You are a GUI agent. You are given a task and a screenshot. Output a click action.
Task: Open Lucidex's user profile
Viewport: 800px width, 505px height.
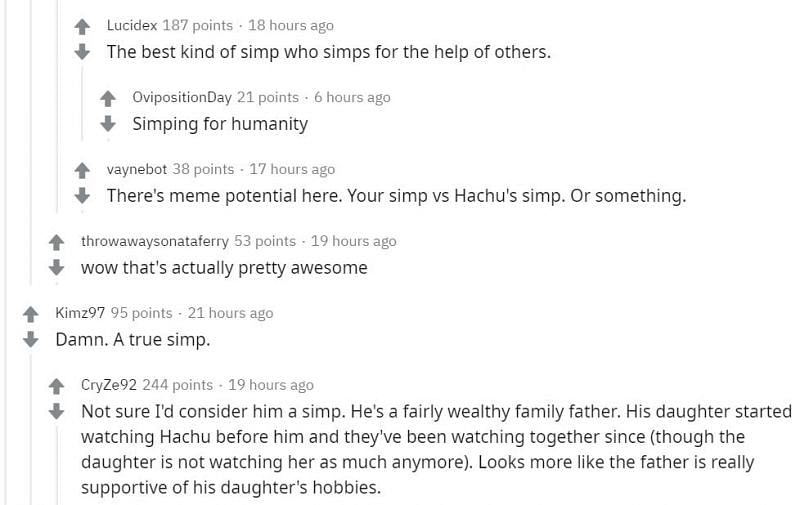[x=131, y=25]
